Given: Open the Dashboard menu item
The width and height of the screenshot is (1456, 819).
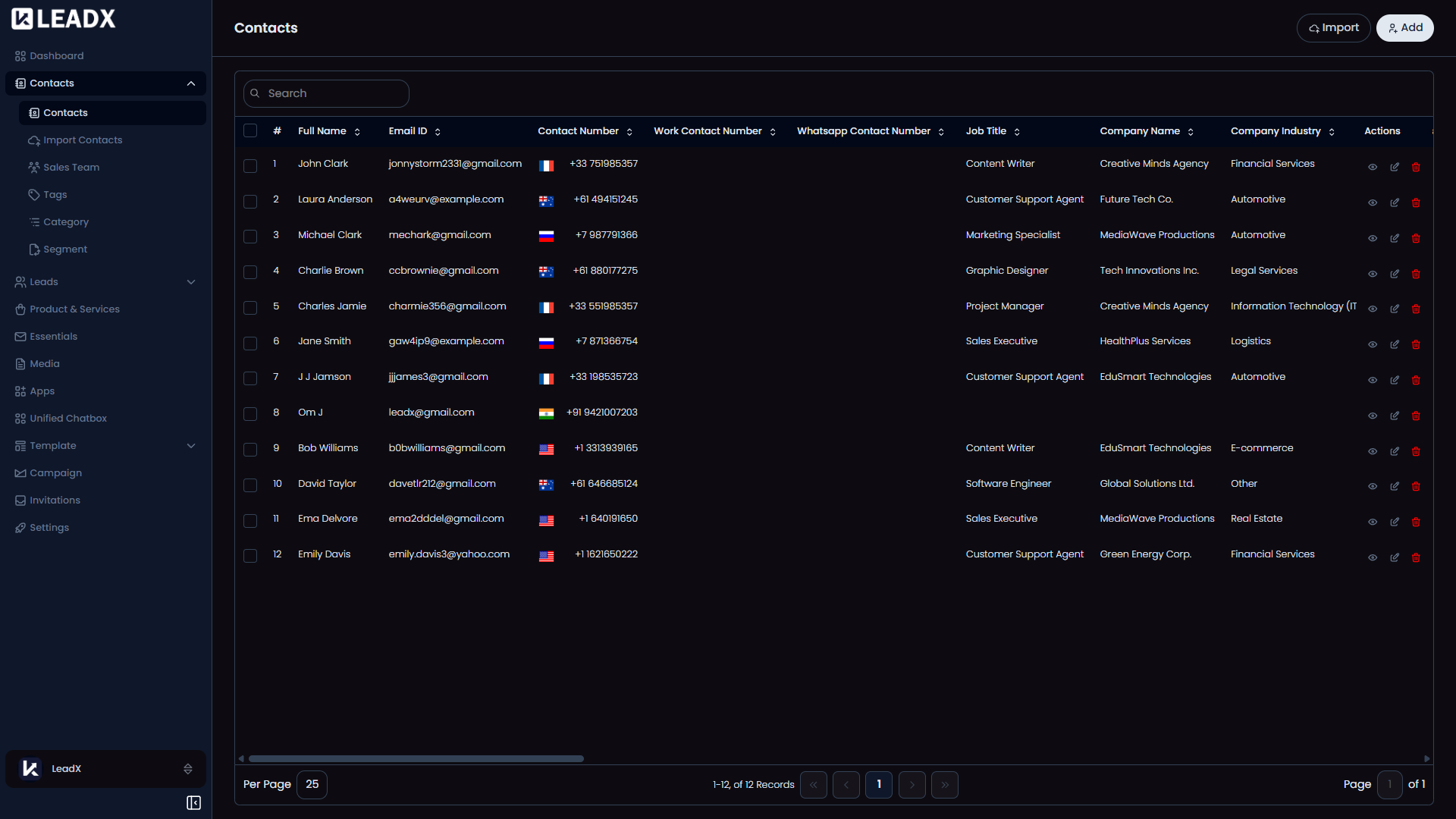Looking at the screenshot, I should pos(55,55).
